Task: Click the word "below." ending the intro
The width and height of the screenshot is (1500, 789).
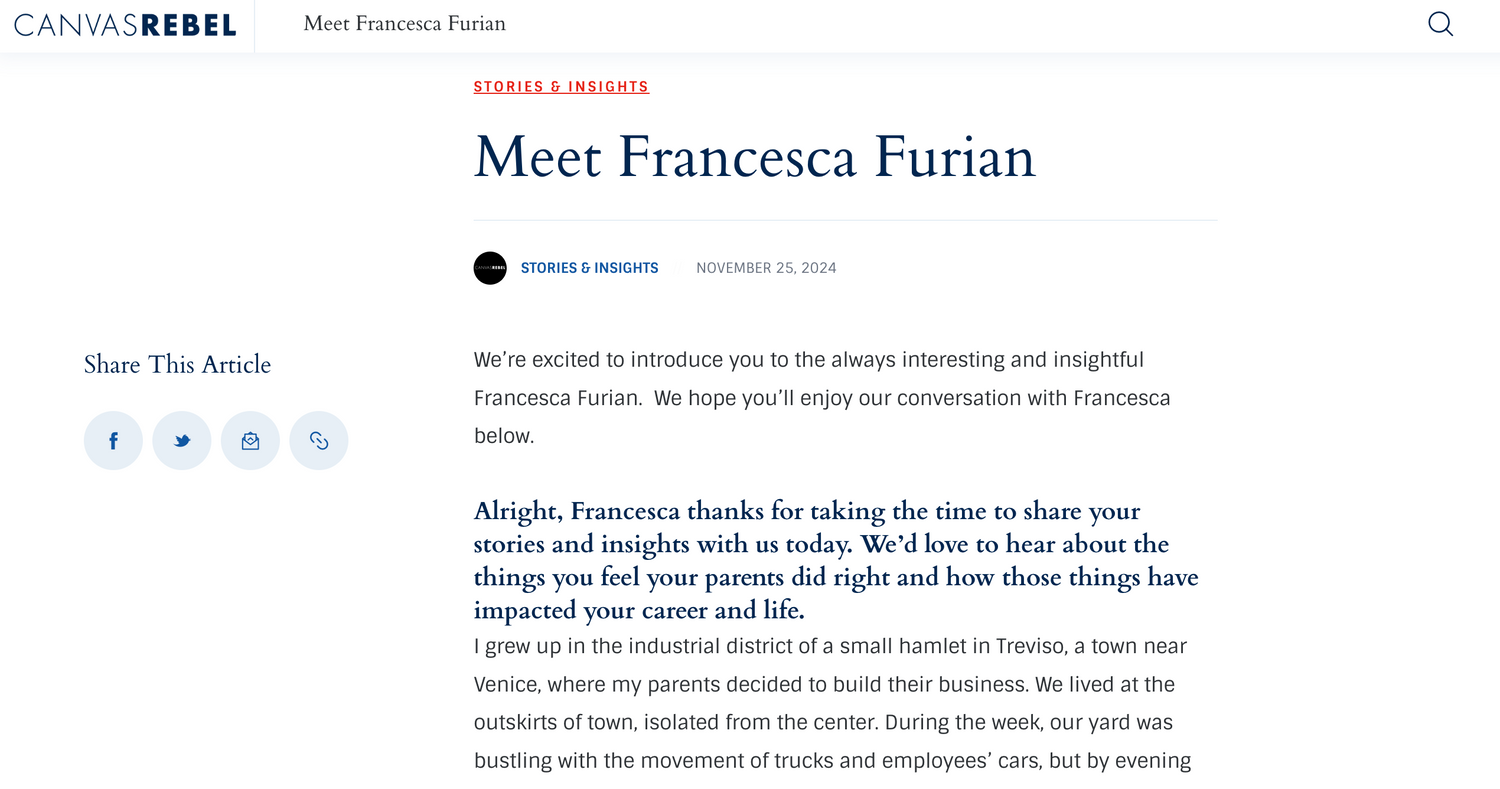Action: [x=504, y=437]
